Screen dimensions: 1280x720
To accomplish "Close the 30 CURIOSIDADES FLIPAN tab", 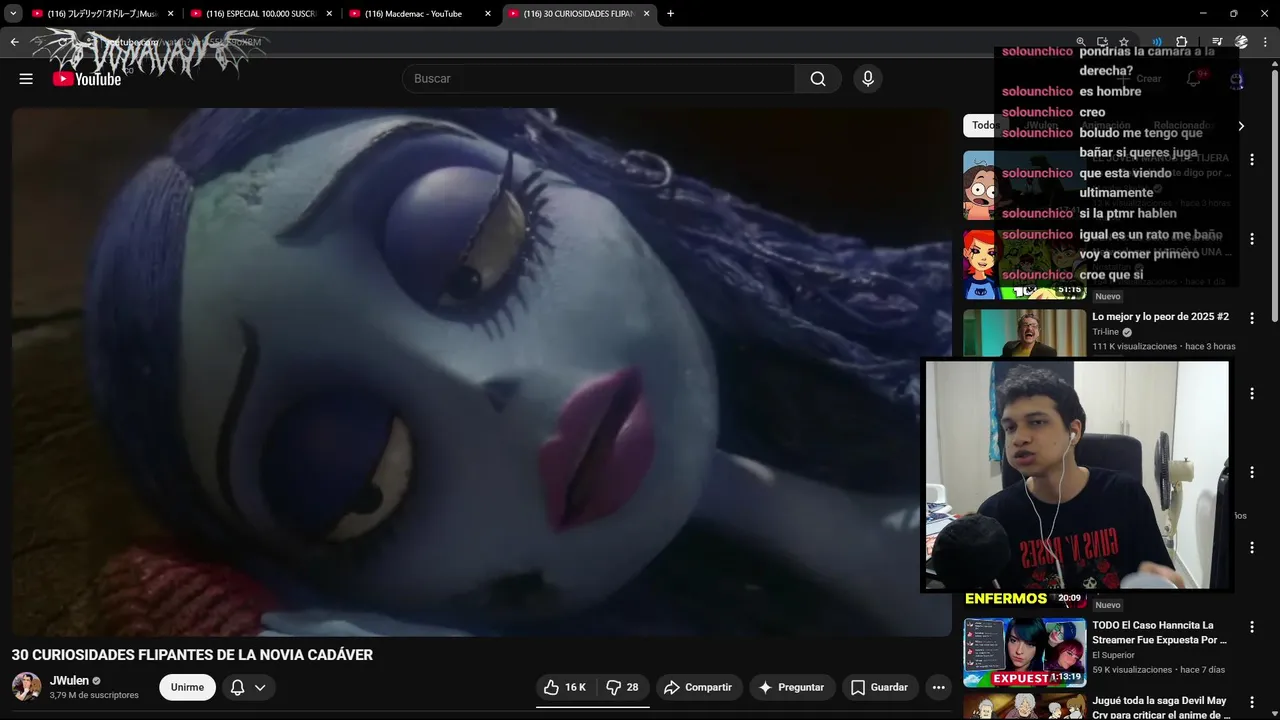I will coord(647,14).
